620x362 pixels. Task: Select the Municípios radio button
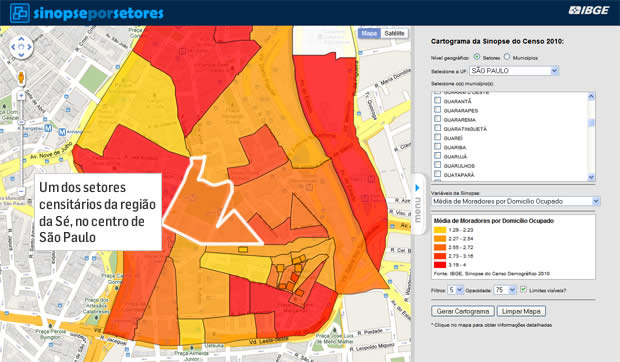(507, 57)
